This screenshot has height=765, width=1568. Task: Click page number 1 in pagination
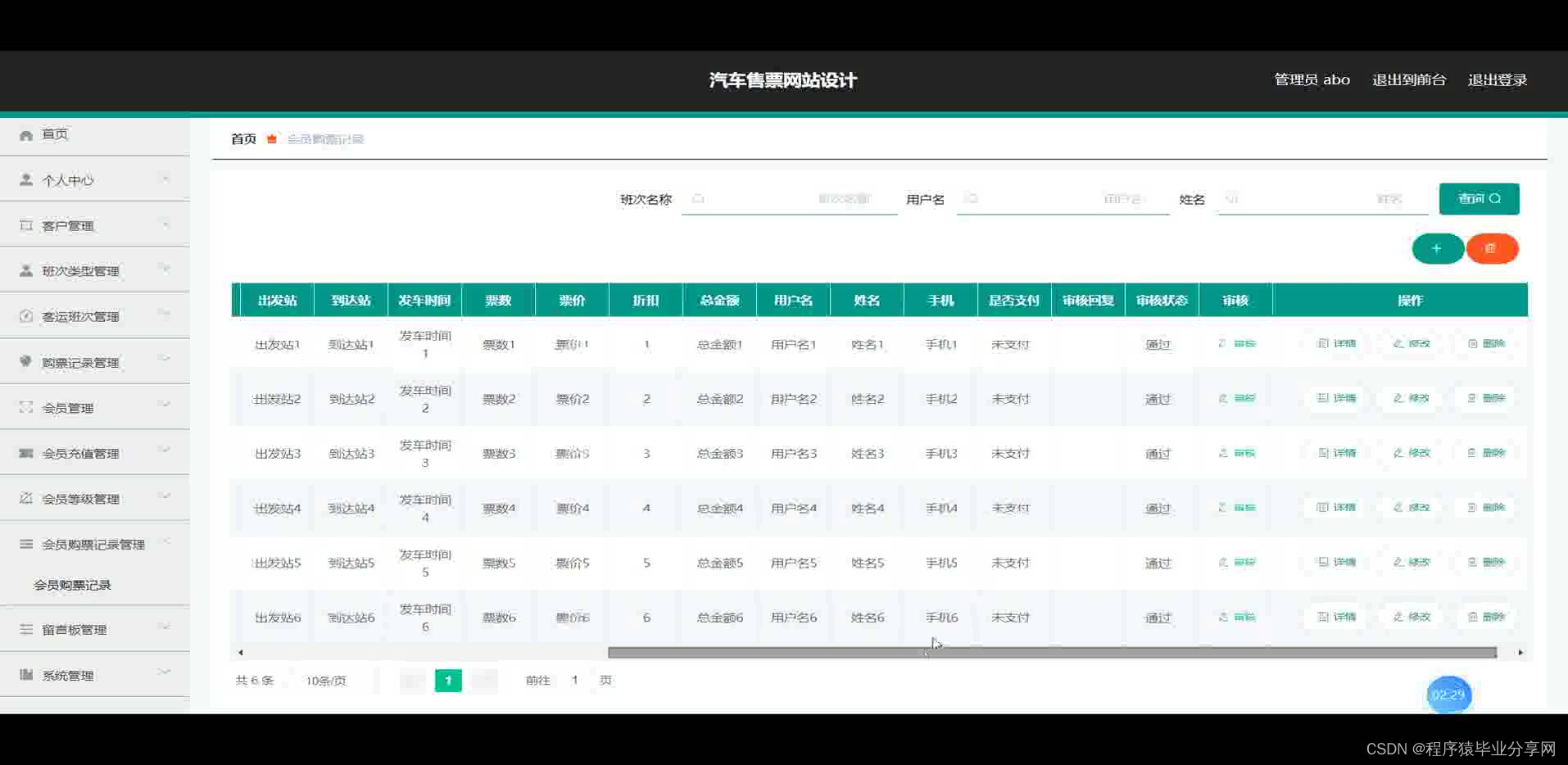tap(448, 681)
